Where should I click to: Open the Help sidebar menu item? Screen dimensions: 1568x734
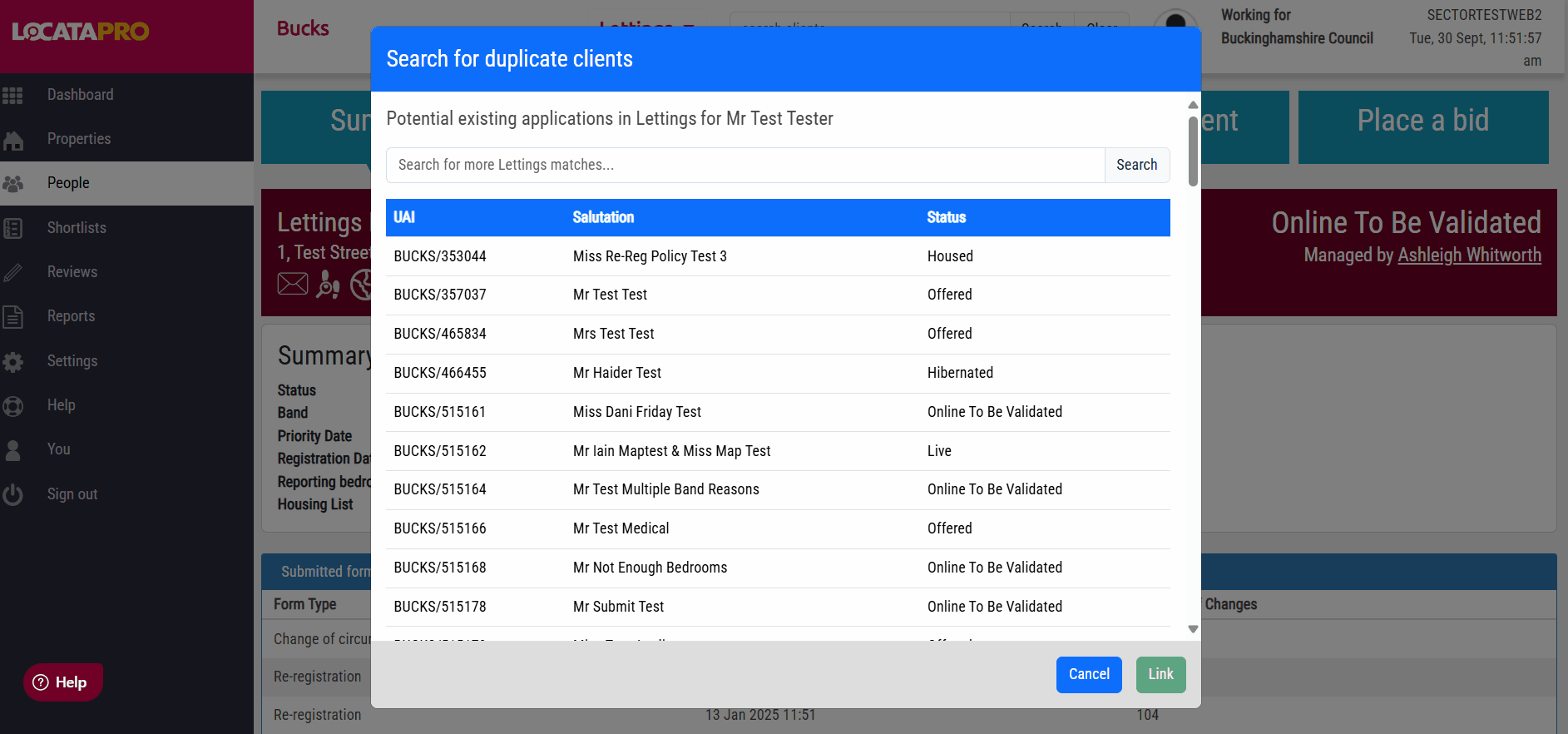(61, 405)
